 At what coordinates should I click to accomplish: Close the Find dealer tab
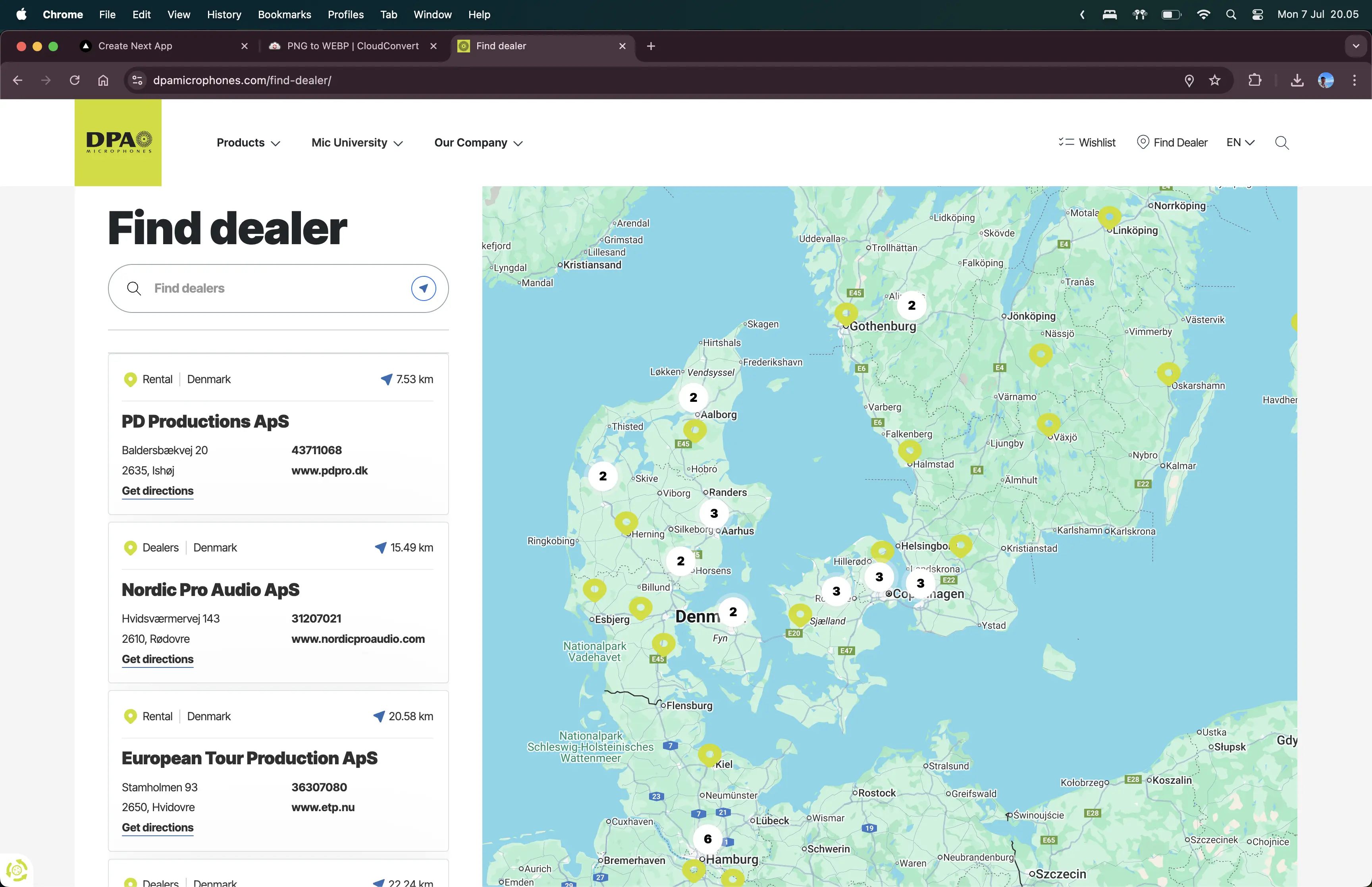tap(622, 46)
